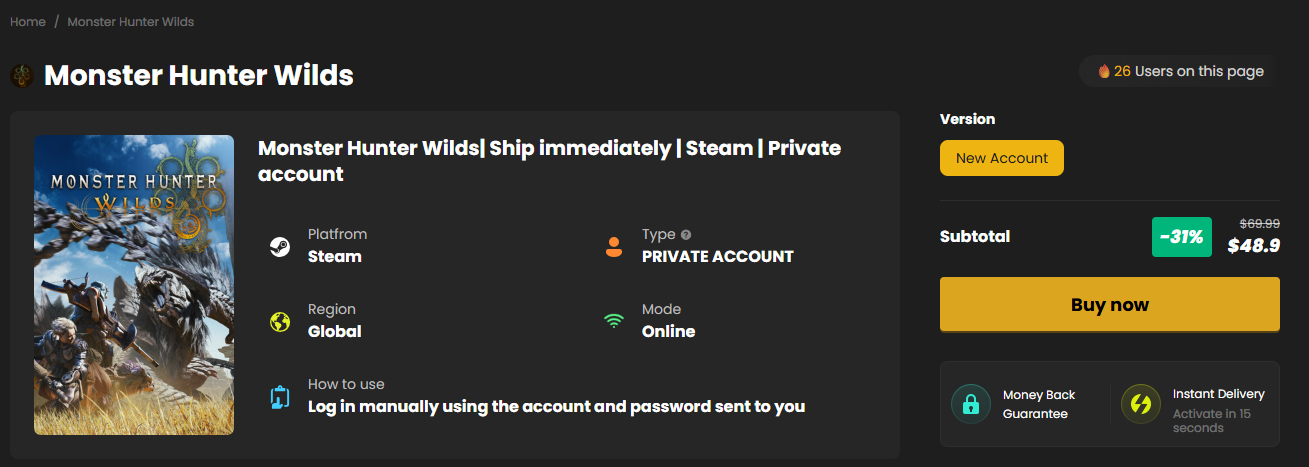Select the New Account version option

tap(1001, 158)
